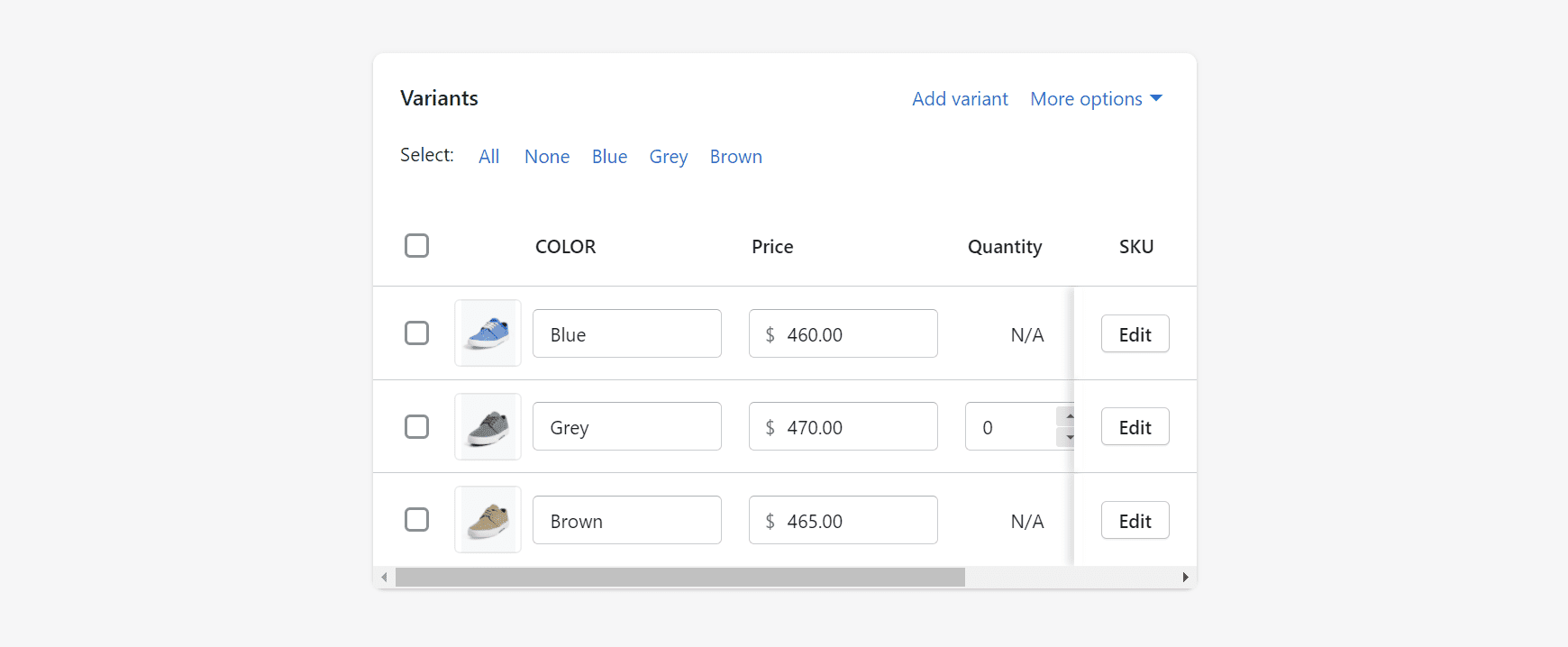
Task: Check the Grey variant checkbox
Action: (x=416, y=426)
